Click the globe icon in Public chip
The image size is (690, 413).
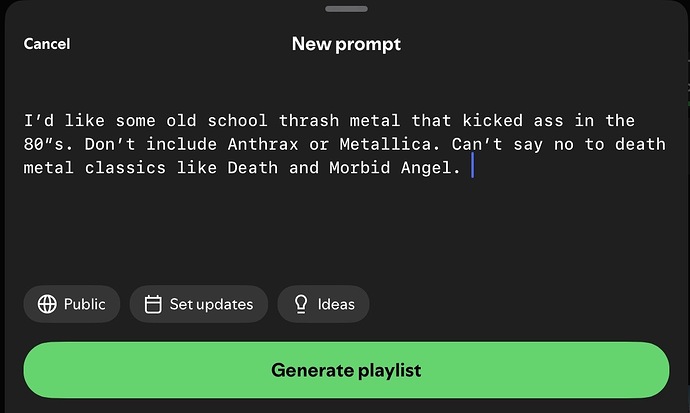coord(47,304)
